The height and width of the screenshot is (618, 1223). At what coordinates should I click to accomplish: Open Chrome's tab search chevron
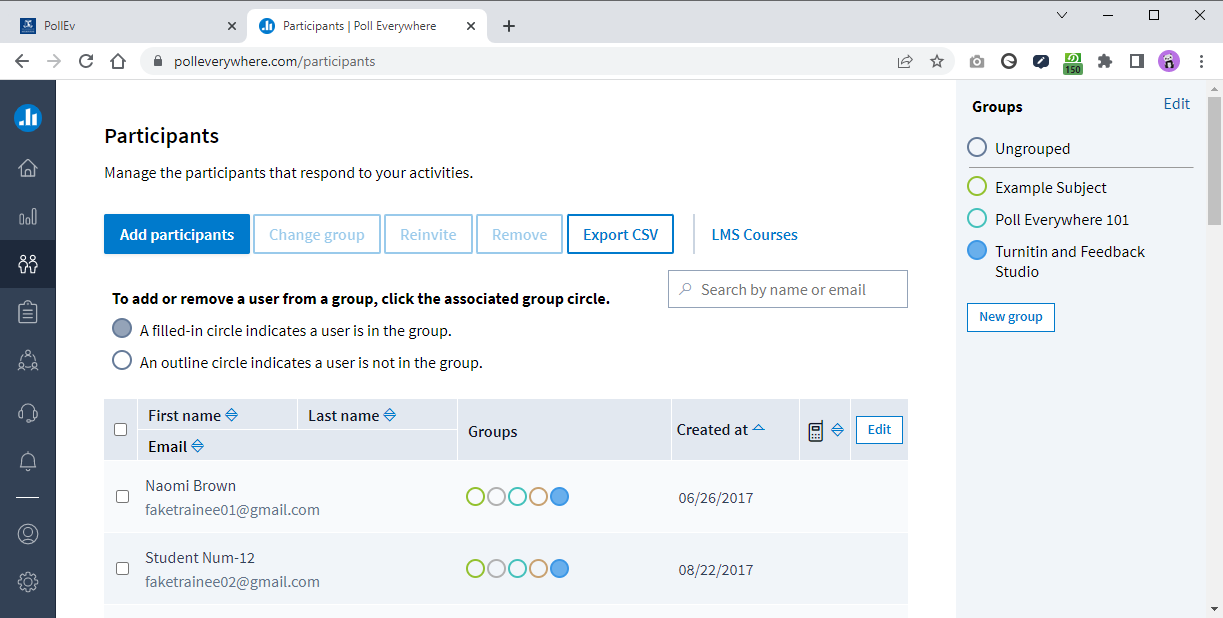point(1062,14)
